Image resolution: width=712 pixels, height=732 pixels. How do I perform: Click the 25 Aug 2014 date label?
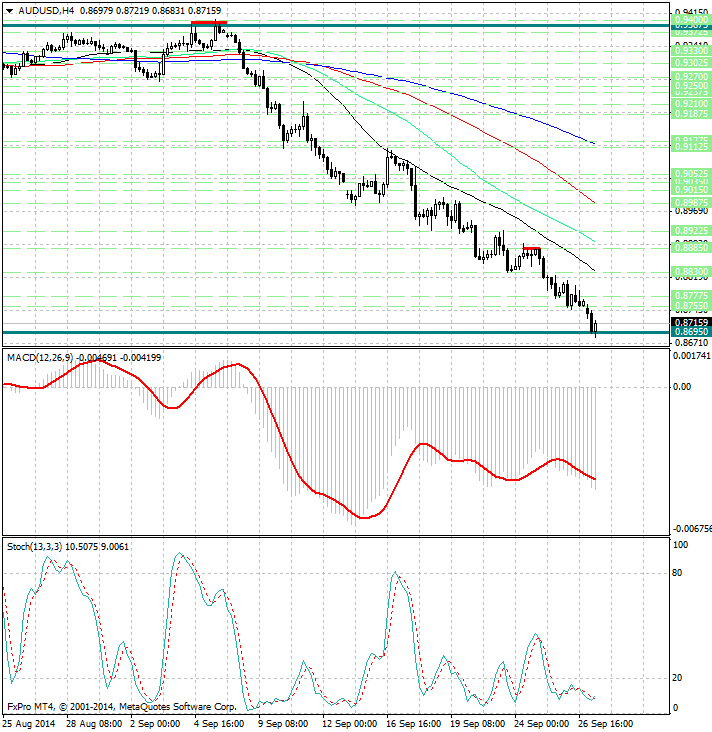click(28, 722)
